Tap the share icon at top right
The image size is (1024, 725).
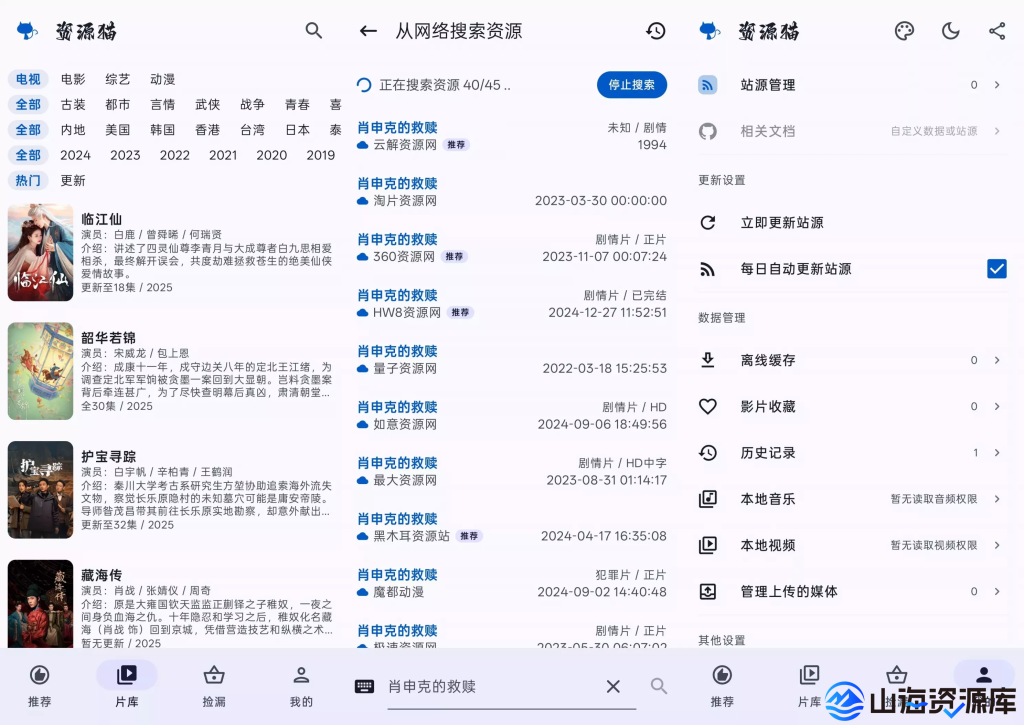tap(996, 31)
